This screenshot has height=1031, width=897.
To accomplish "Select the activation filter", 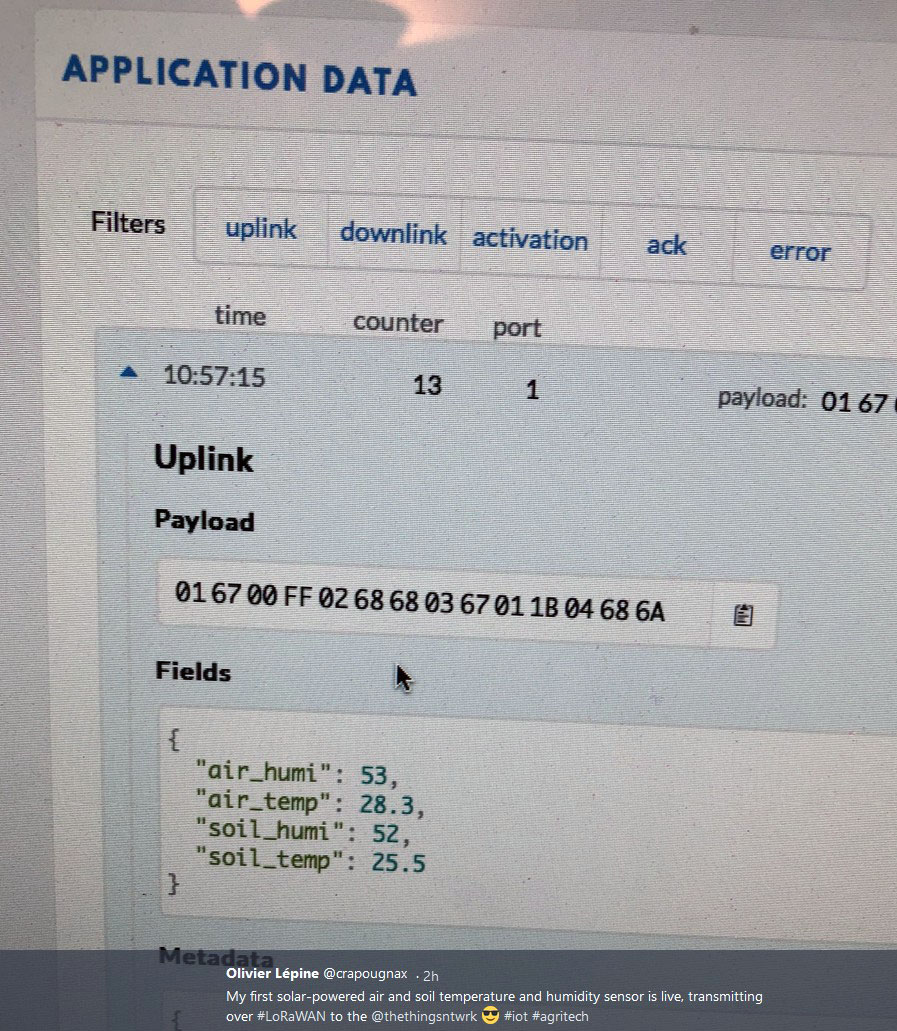I will 530,239.
